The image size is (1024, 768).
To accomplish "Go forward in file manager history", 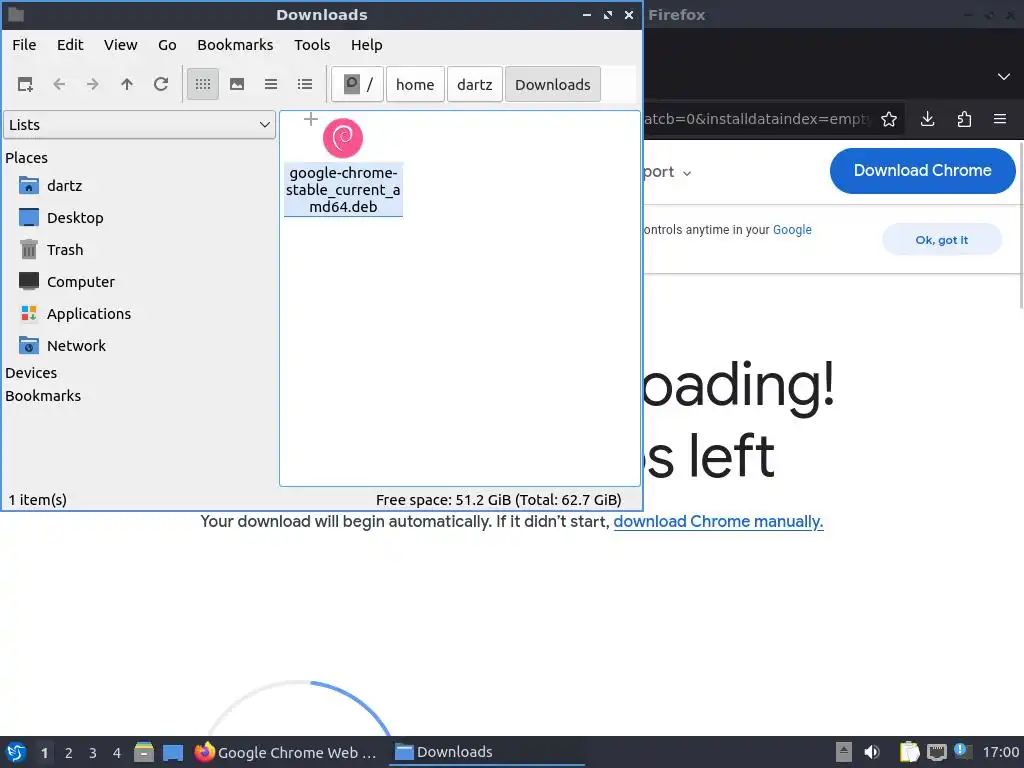I will [x=93, y=84].
